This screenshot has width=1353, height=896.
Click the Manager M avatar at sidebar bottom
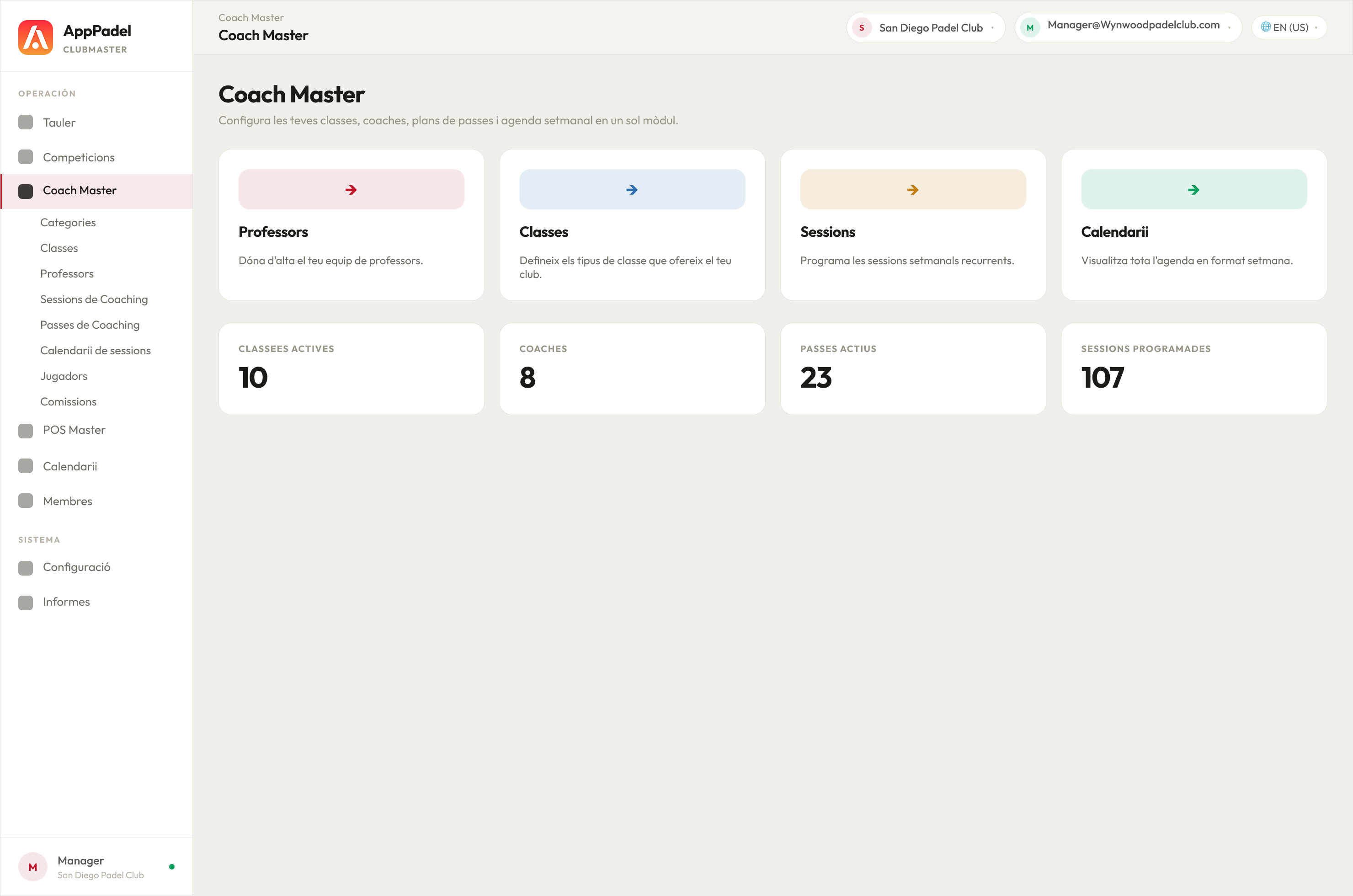pyautogui.click(x=32, y=867)
